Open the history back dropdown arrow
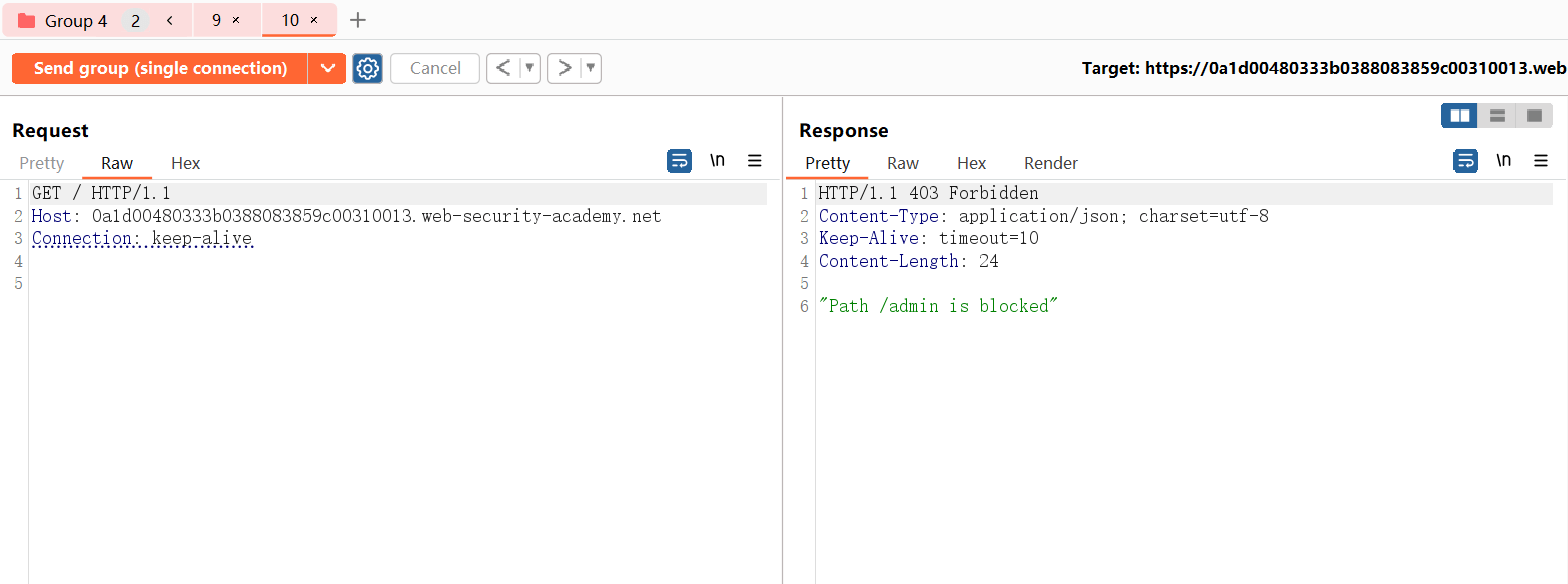 (530, 68)
